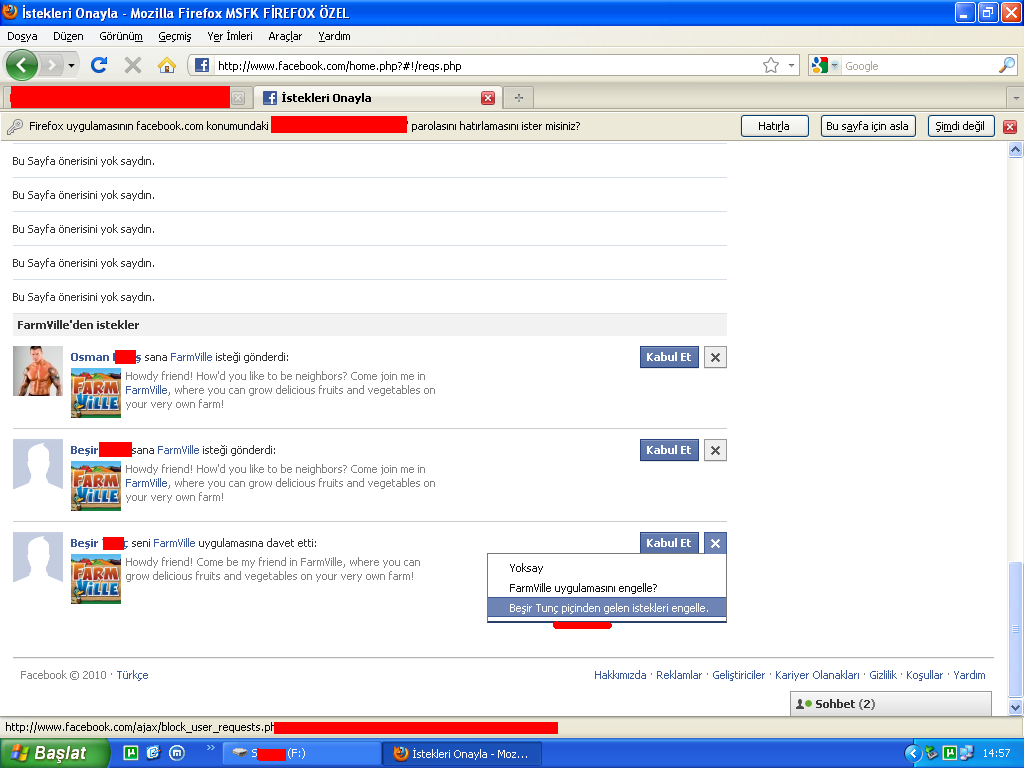Click the Türkçe language link
This screenshot has height=768, width=1024.
click(x=133, y=675)
